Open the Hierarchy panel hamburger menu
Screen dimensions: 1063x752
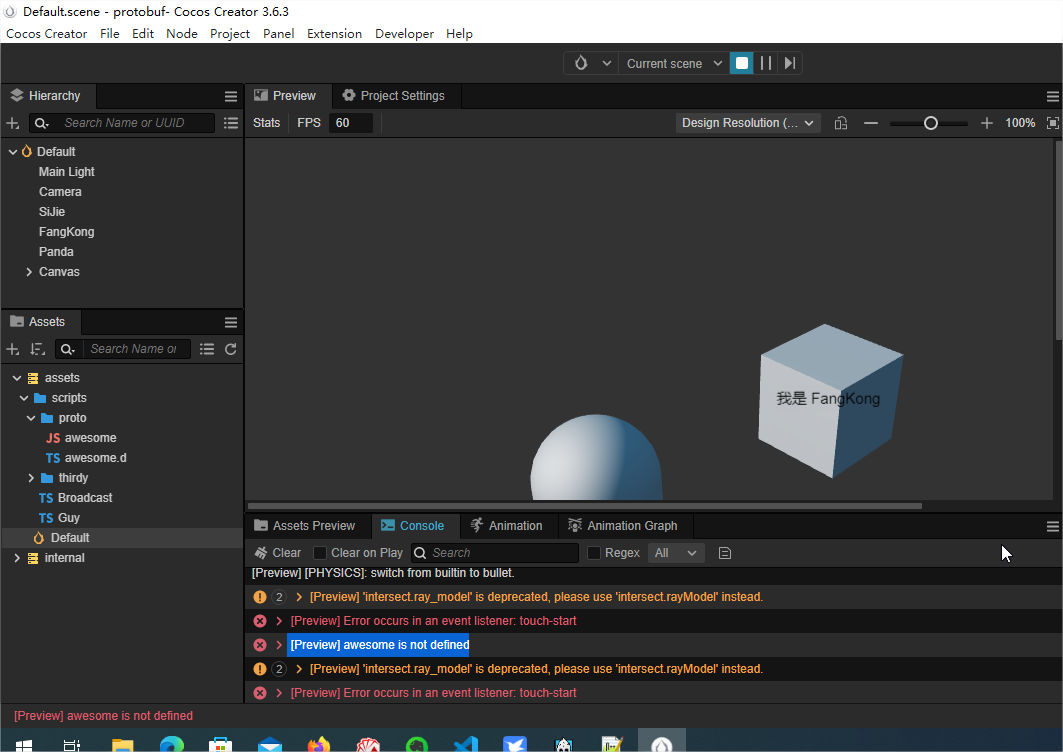point(231,97)
